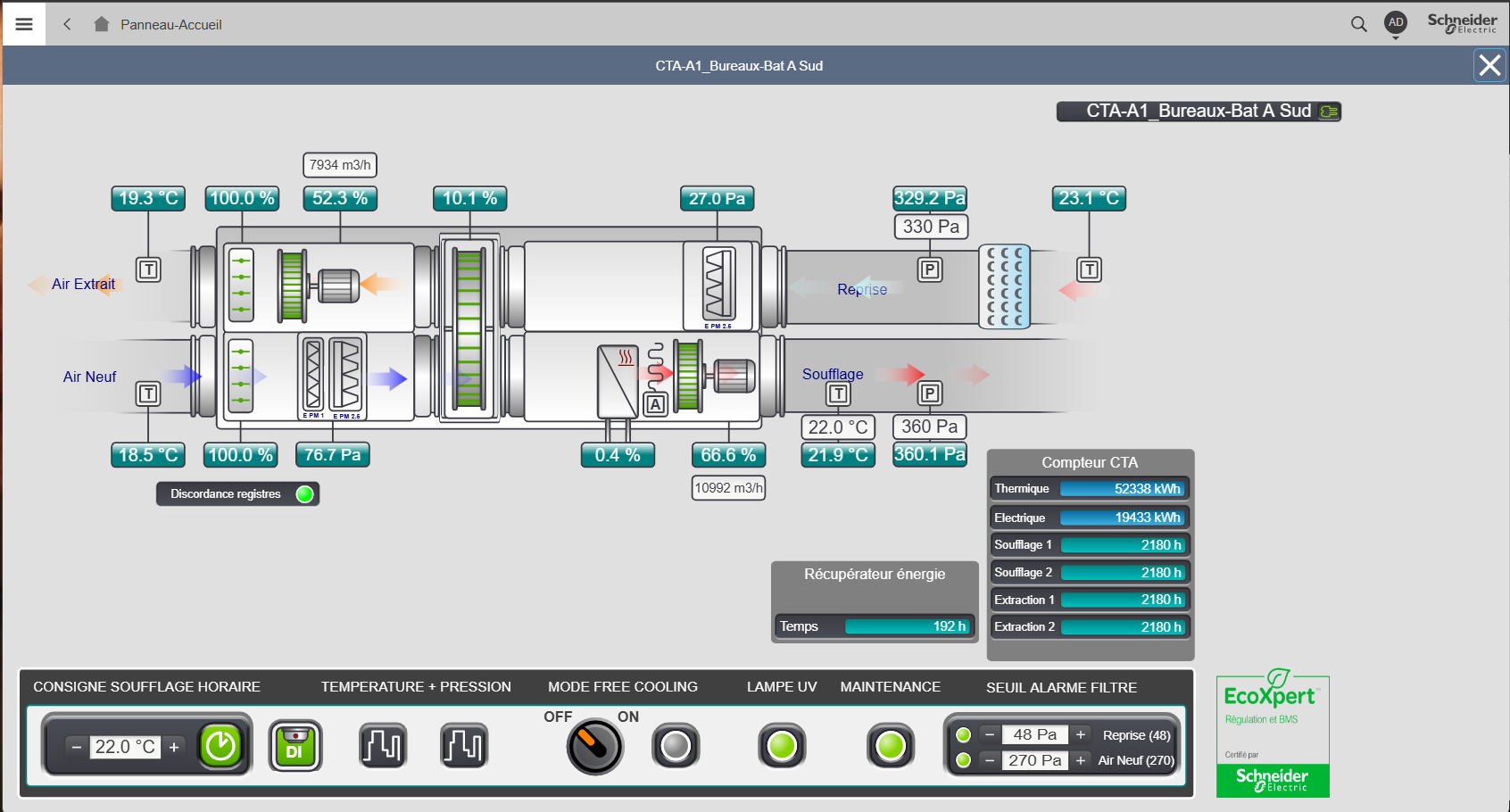
Task: Select the second temperature pressure curve icon
Action: [x=464, y=745]
